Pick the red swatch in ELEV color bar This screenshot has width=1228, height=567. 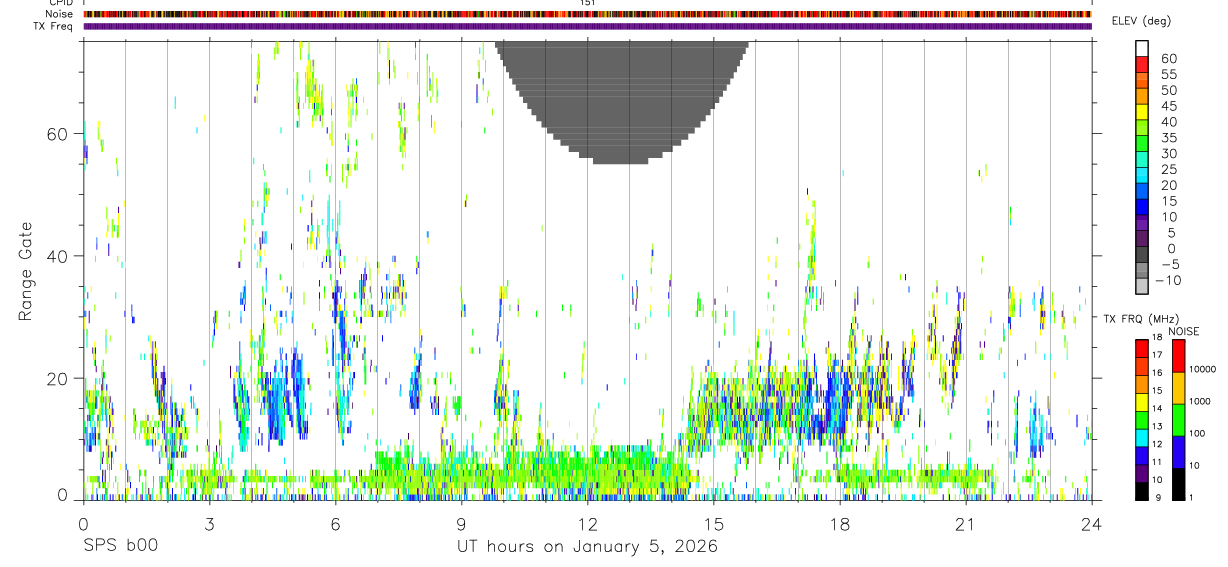coord(1142,66)
